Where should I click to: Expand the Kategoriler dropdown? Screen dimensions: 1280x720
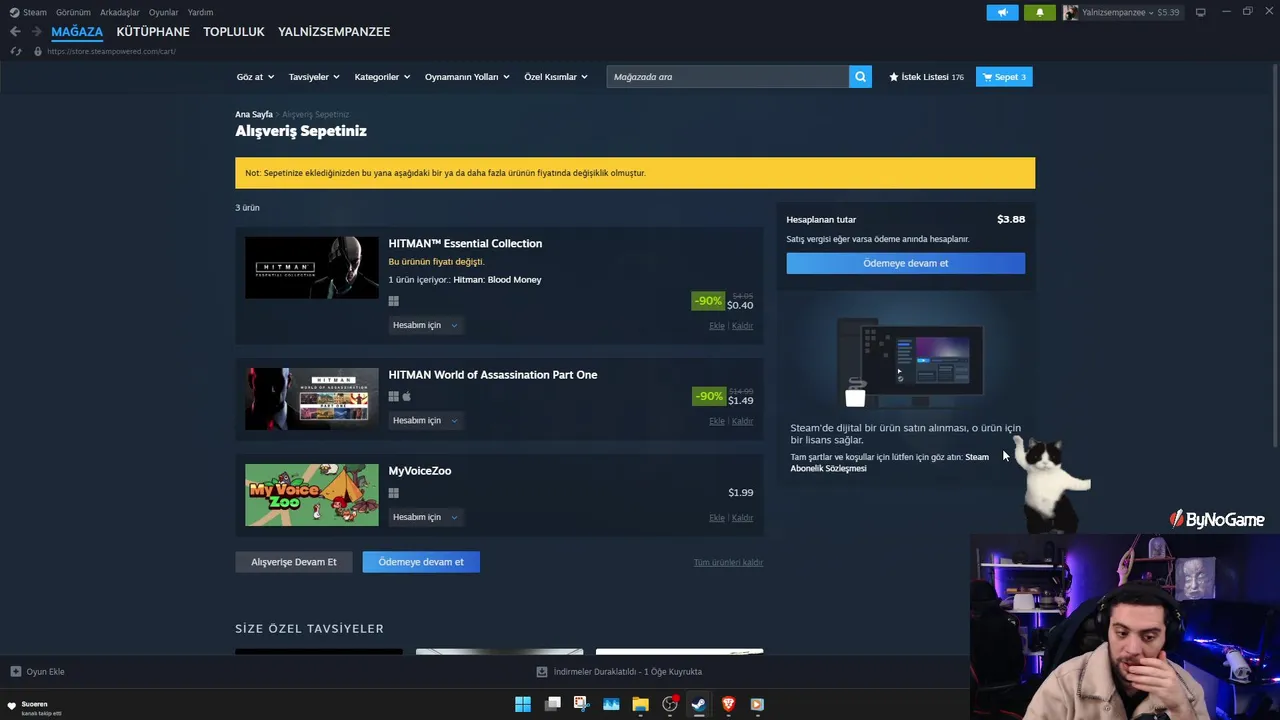[x=382, y=77]
